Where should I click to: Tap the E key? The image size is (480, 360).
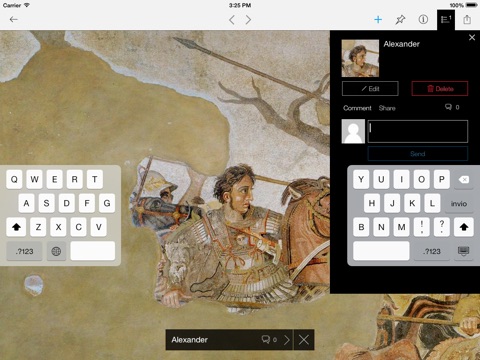point(55,179)
